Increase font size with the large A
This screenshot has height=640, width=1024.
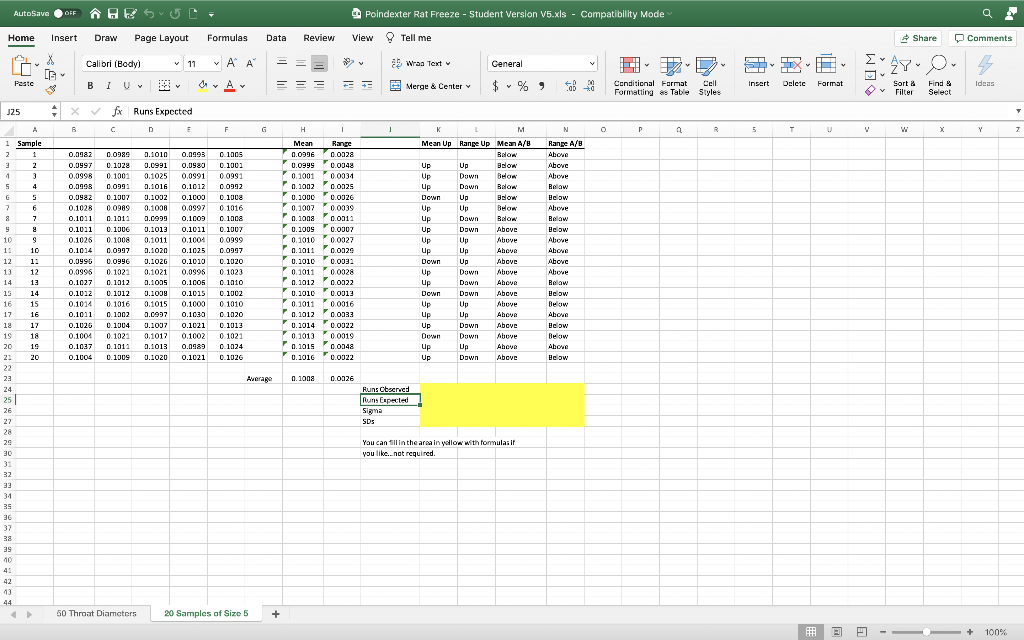(232, 63)
